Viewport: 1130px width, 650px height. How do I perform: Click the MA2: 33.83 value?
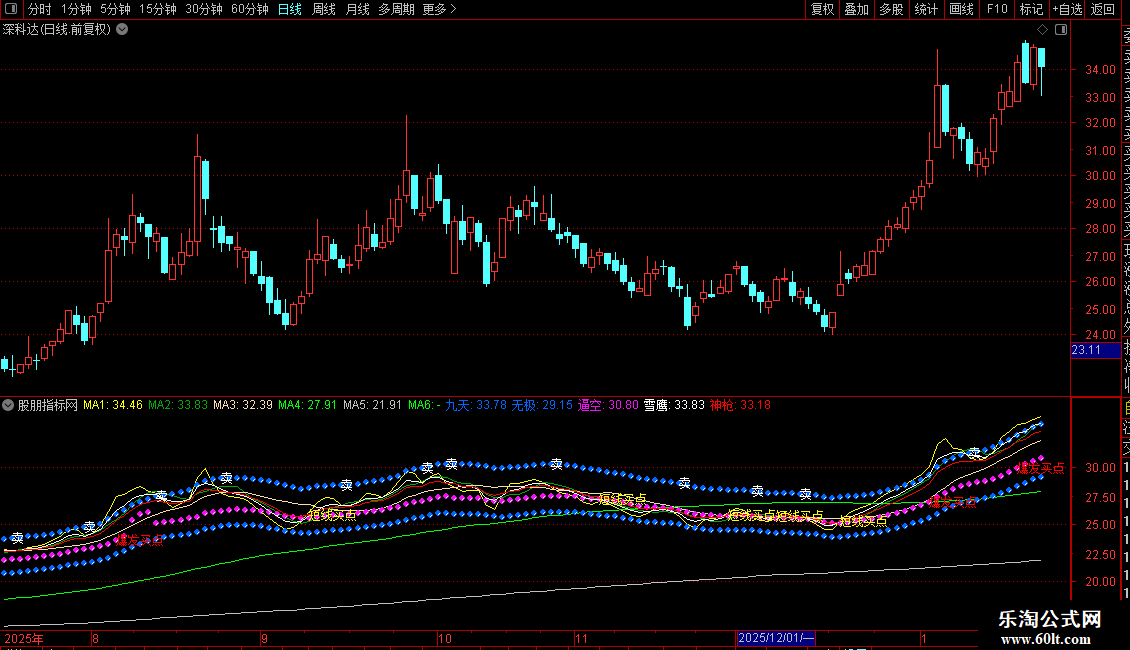(x=178, y=405)
